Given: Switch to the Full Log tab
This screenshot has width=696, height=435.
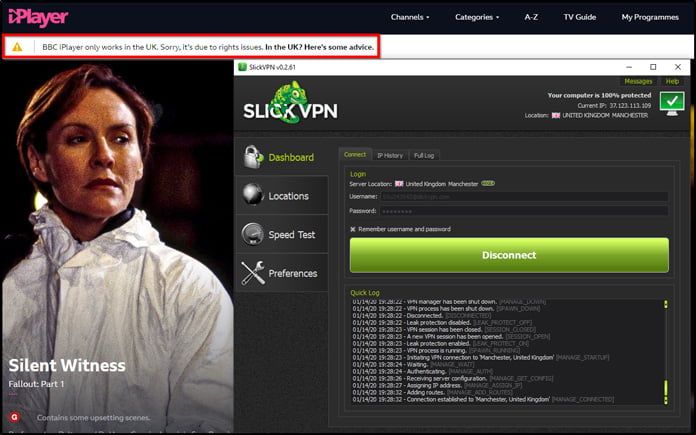Looking at the screenshot, I should 424,155.
